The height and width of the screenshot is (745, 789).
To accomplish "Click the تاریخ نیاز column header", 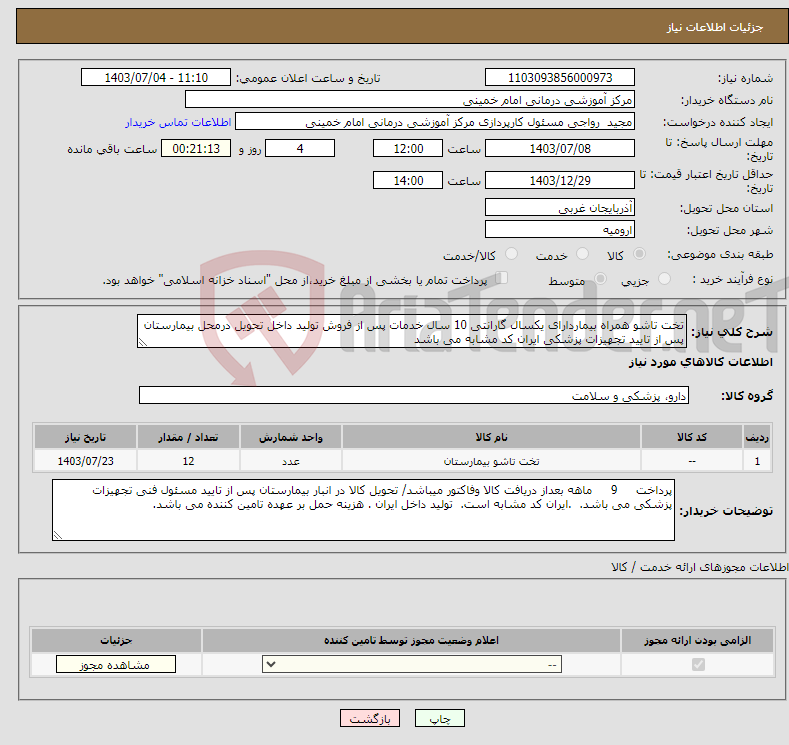I will tap(85, 437).
